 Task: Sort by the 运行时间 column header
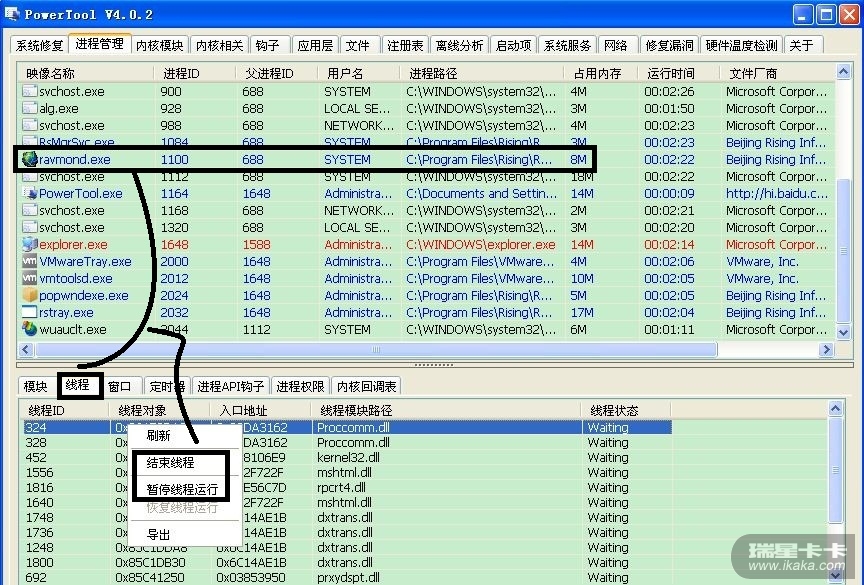coord(679,73)
